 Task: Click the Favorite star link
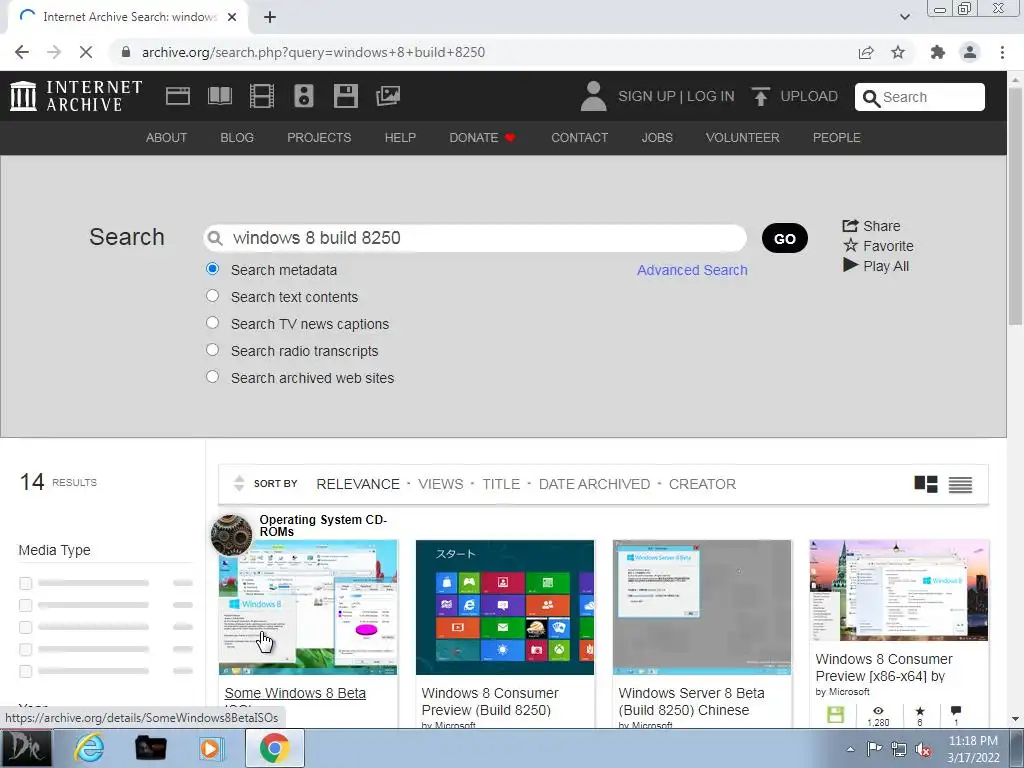click(878, 246)
